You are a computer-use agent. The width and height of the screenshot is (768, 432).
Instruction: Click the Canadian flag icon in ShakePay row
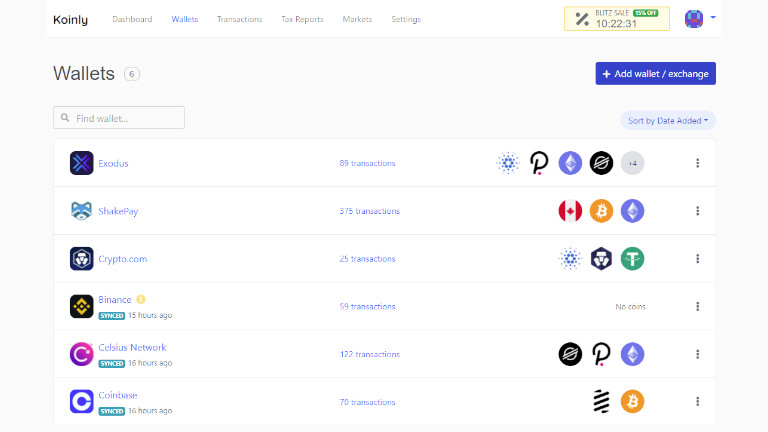coord(570,211)
